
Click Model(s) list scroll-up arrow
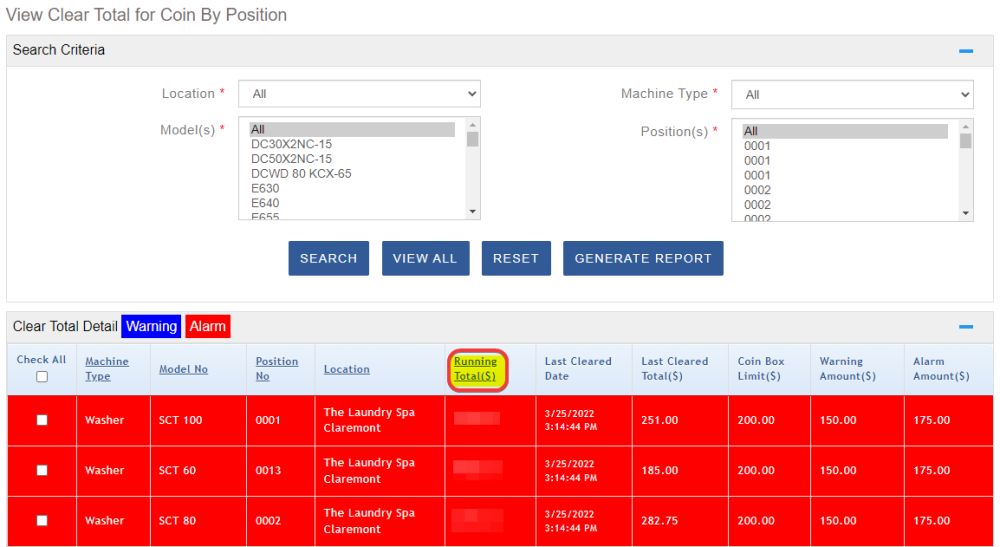(x=473, y=124)
